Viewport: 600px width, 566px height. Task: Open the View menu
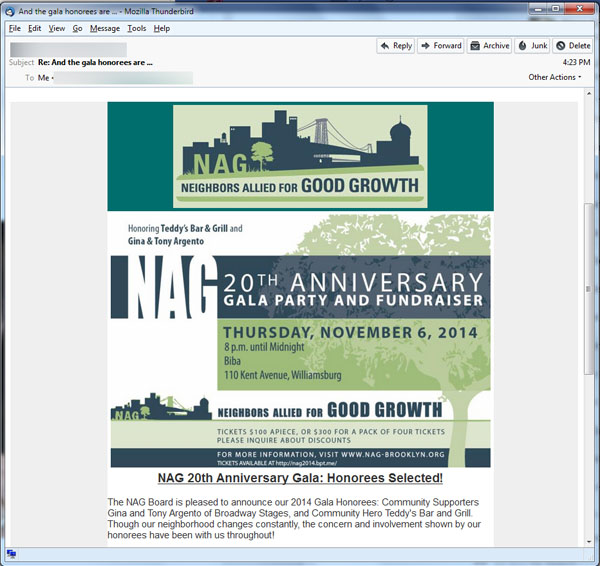point(57,29)
